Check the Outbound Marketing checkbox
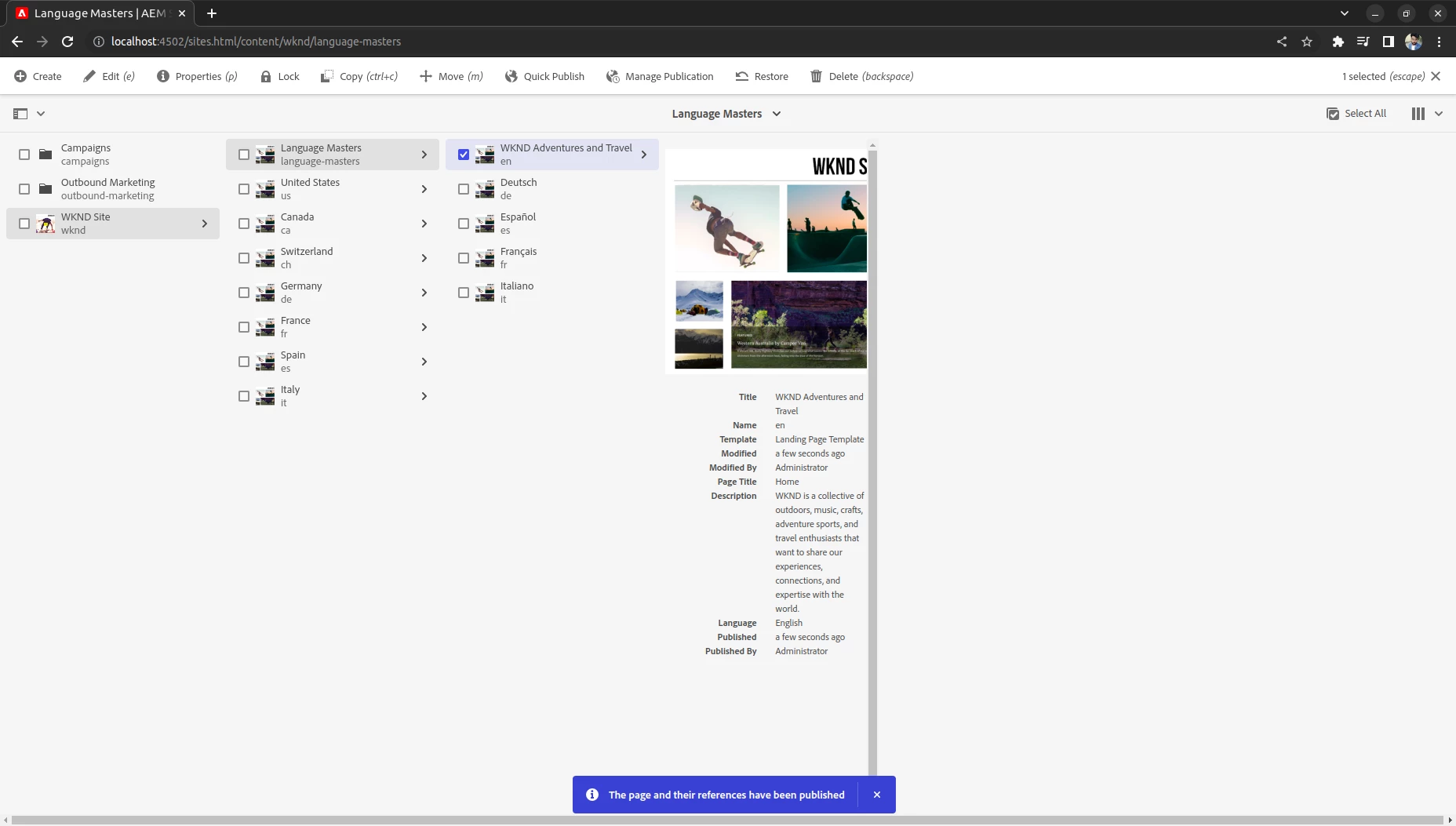Screen dimensions: 1456x826 pyautogui.click(x=24, y=189)
